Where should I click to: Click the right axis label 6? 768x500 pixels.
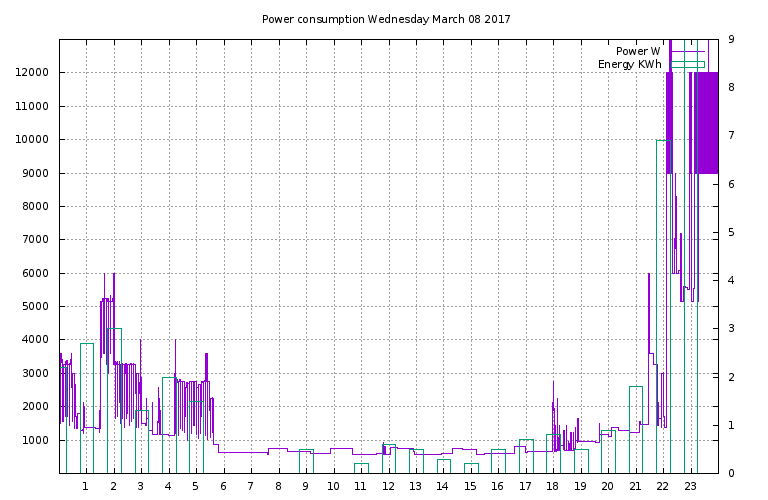(731, 184)
